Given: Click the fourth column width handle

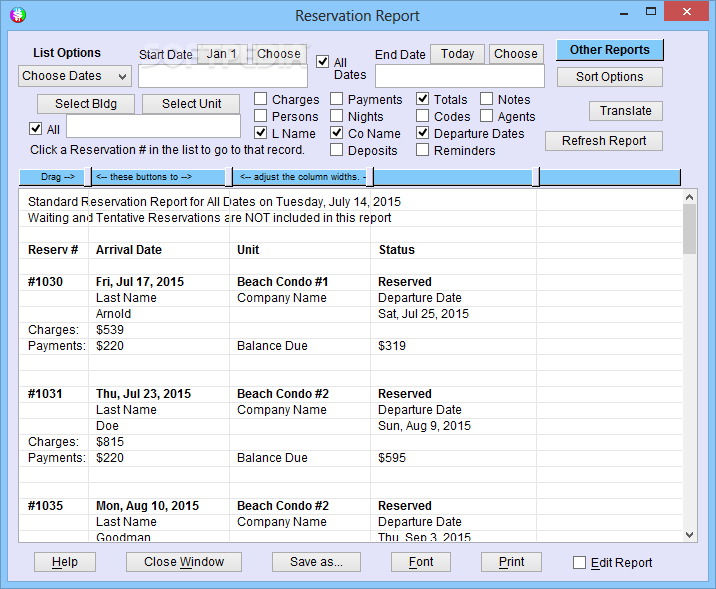Looking at the screenshot, I should (x=536, y=177).
